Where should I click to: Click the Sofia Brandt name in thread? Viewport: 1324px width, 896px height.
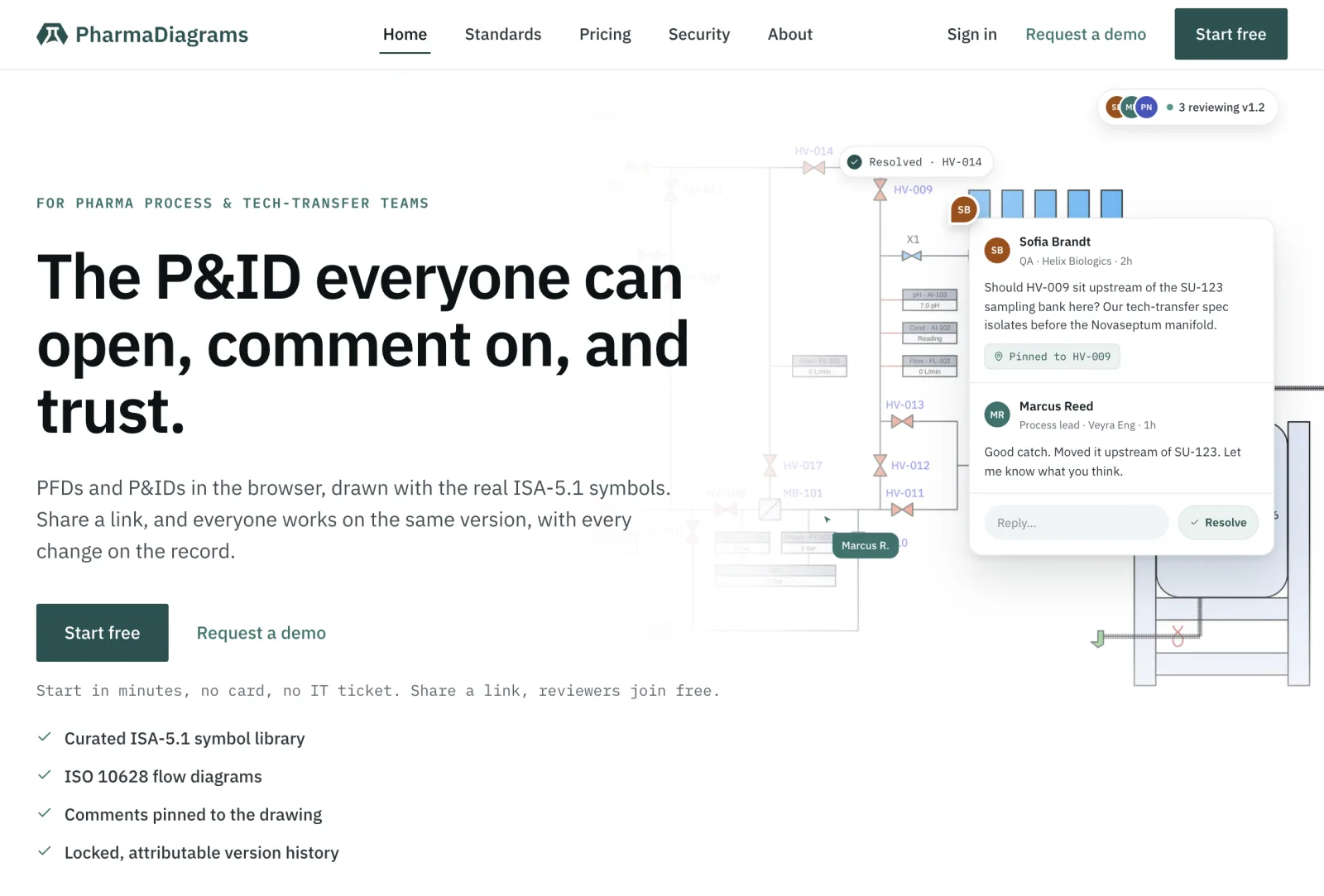[x=1055, y=242]
